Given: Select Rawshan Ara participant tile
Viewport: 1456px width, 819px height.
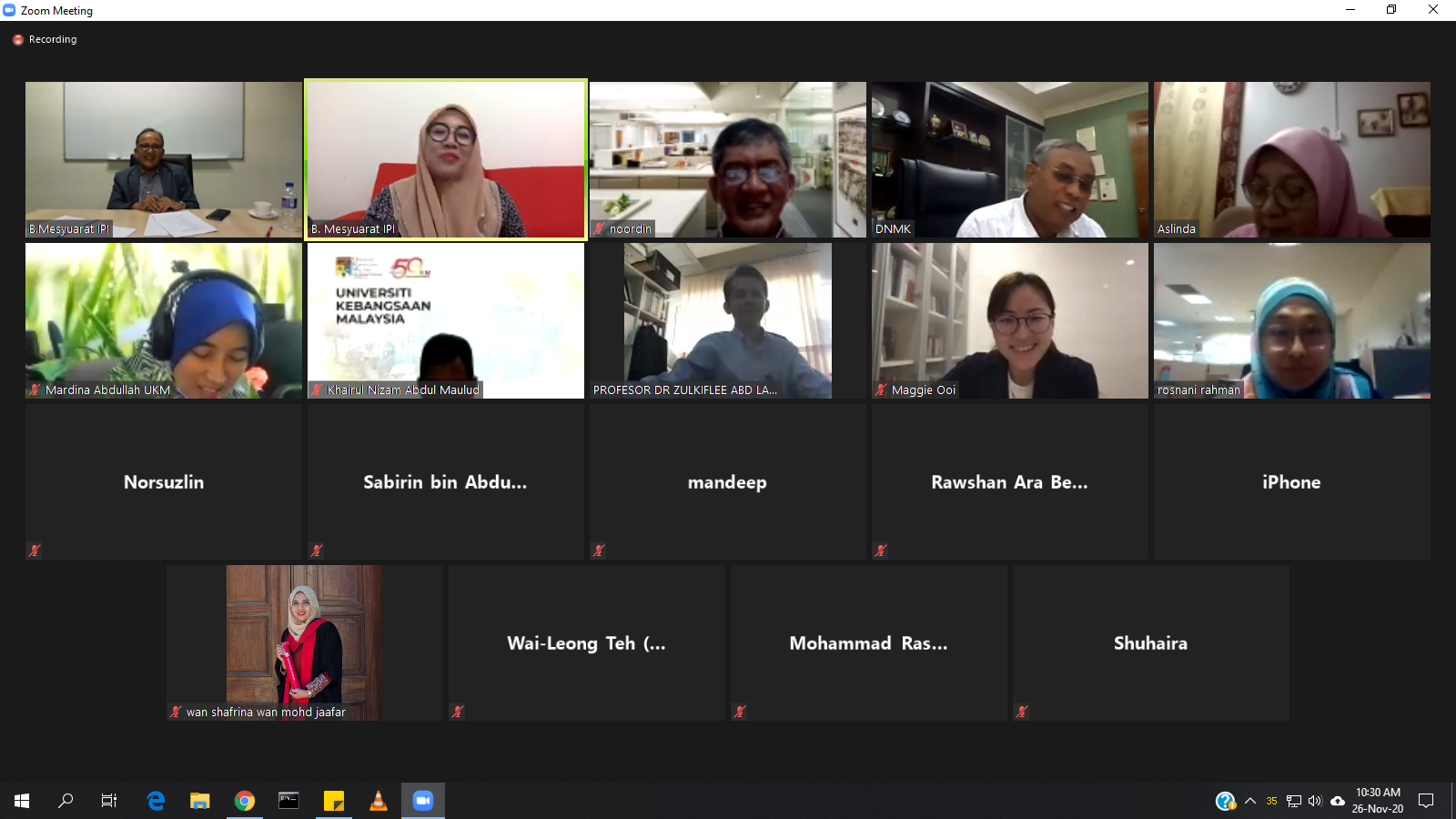Looking at the screenshot, I should pos(1009,481).
